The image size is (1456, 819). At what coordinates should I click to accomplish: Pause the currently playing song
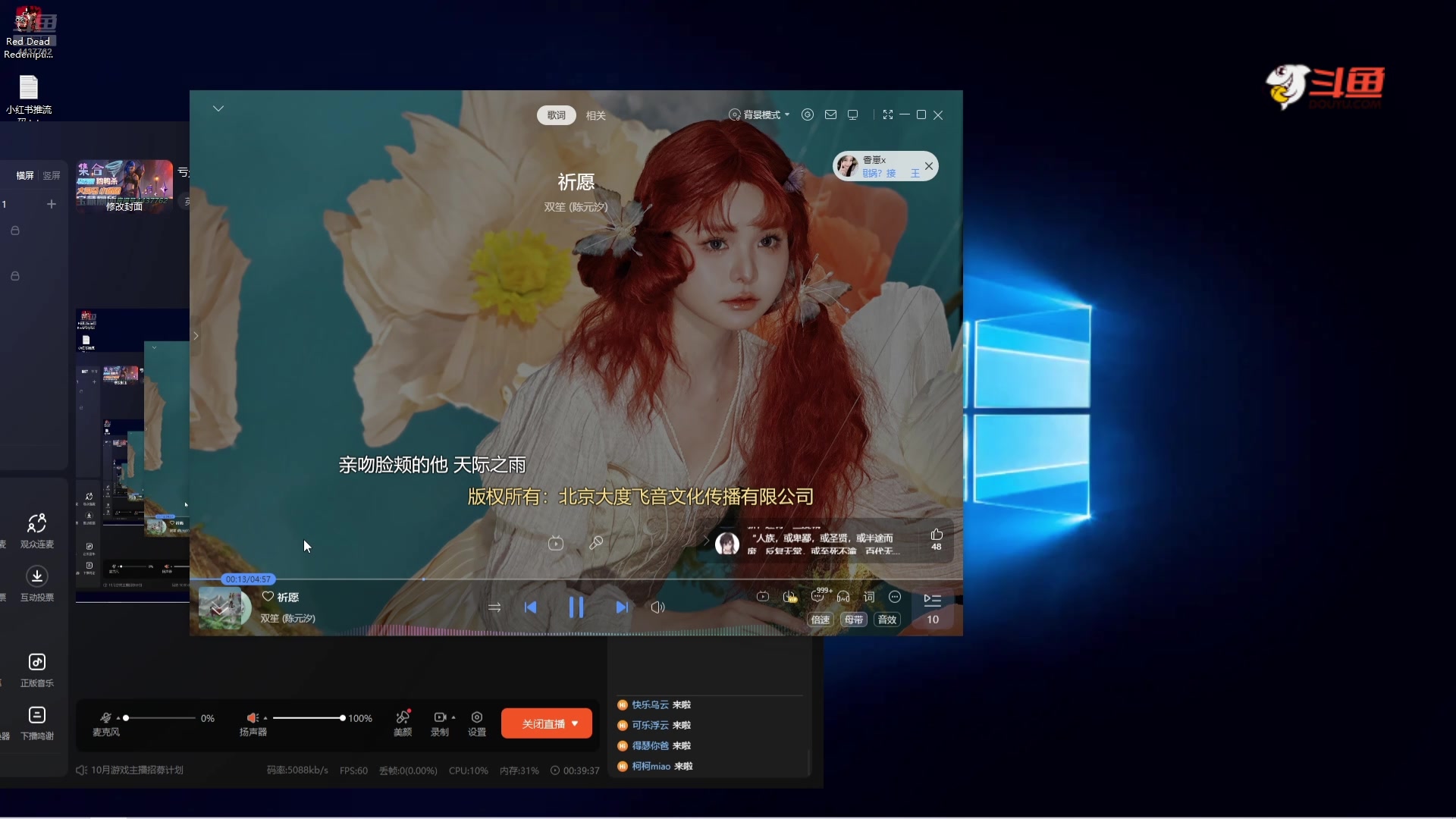(x=576, y=607)
